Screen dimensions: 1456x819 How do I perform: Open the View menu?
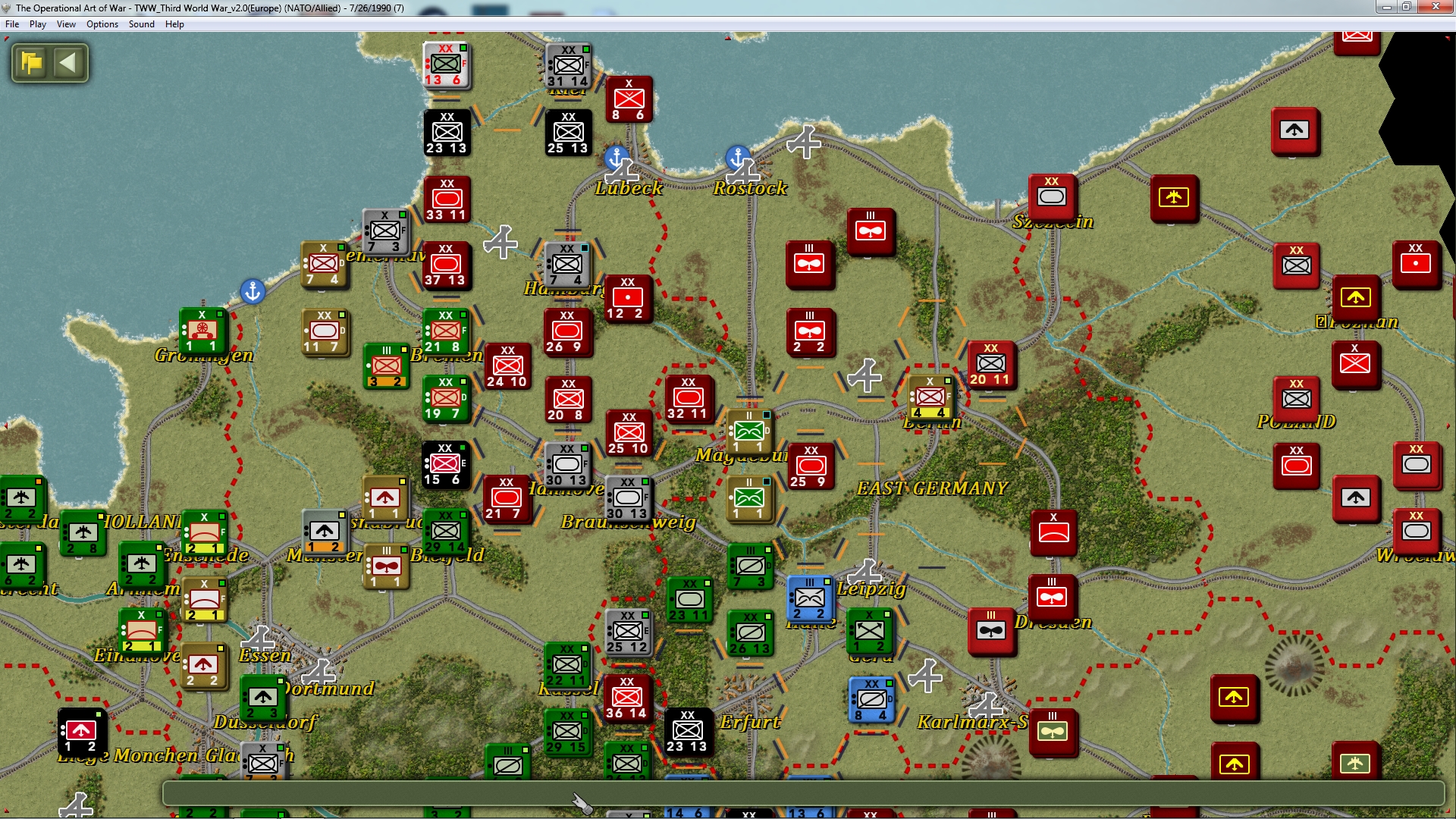click(x=66, y=24)
